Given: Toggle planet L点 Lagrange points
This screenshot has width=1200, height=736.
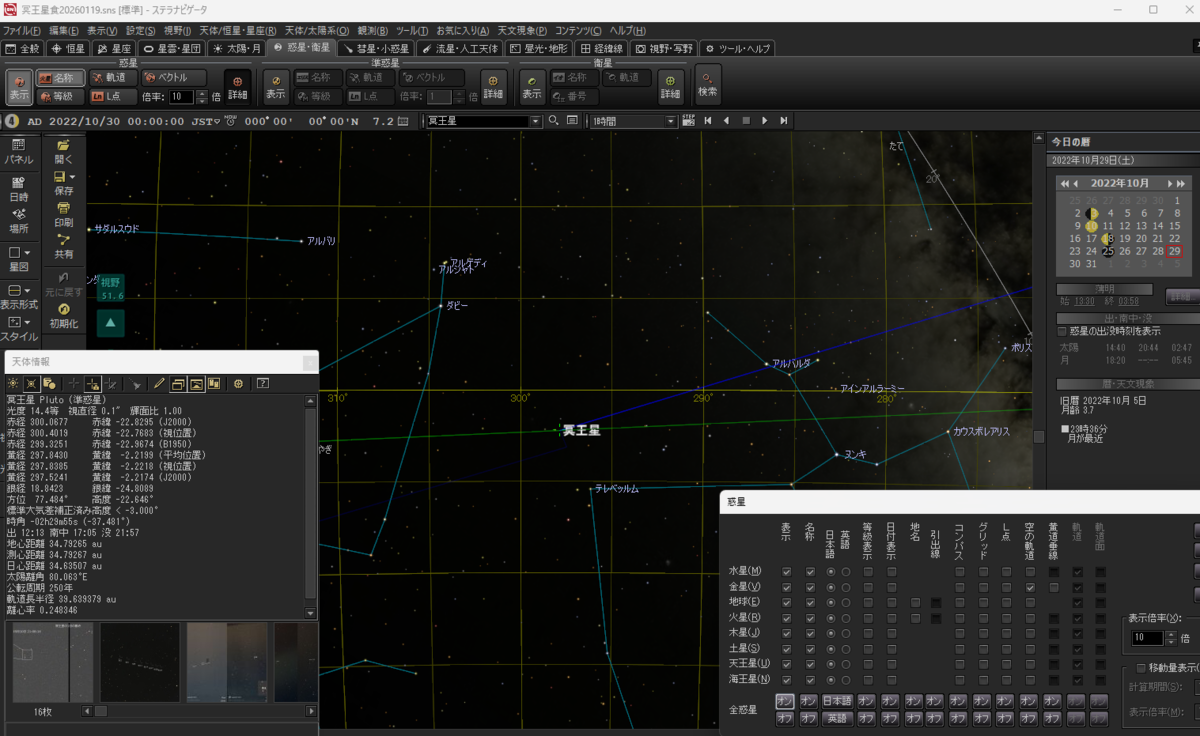Looking at the screenshot, I should pos(112,97).
